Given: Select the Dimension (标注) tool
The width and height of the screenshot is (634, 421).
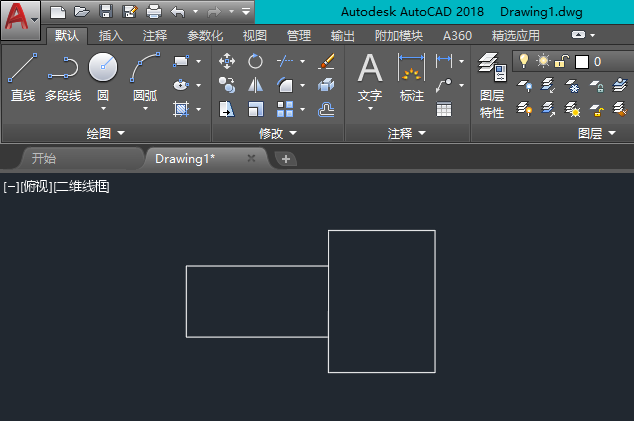Looking at the screenshot, I should coord(412,78).
